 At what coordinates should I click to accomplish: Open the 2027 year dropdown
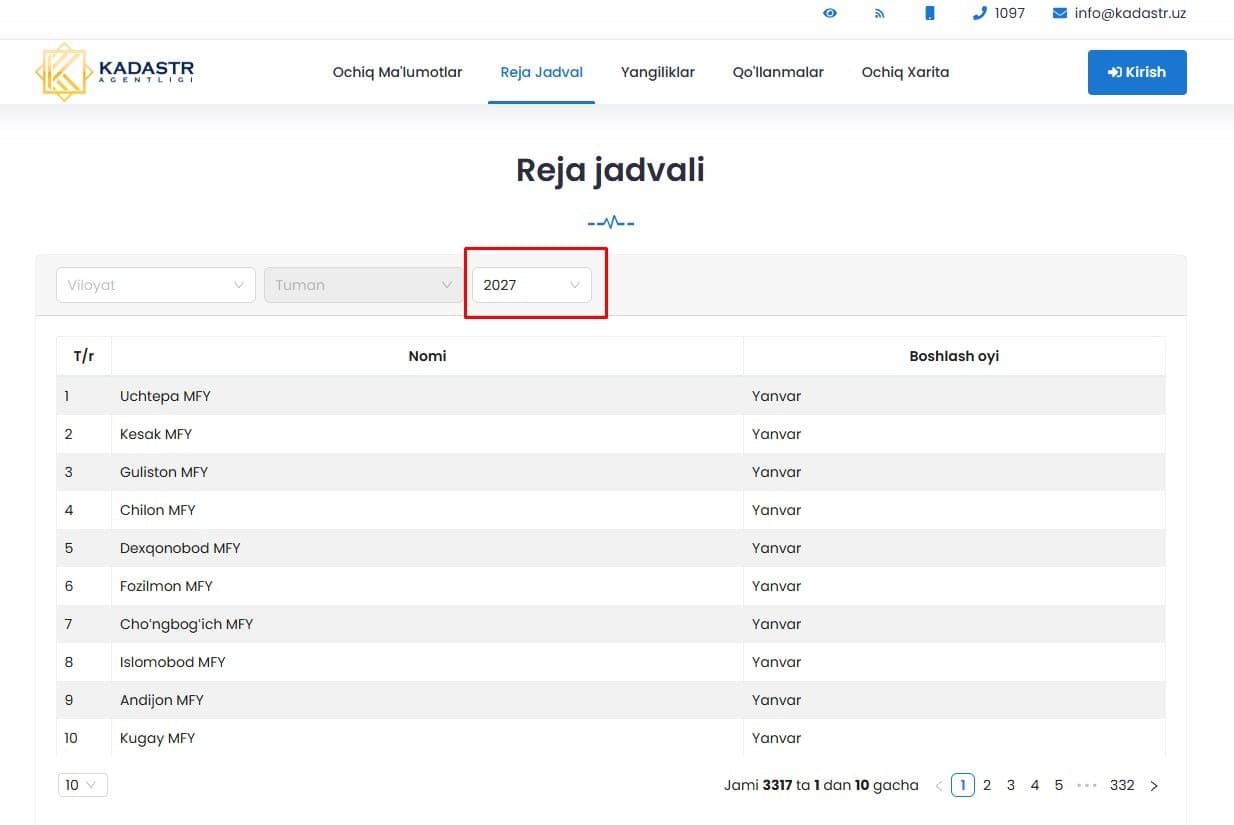pyautogui.click(x=532, y=285)
